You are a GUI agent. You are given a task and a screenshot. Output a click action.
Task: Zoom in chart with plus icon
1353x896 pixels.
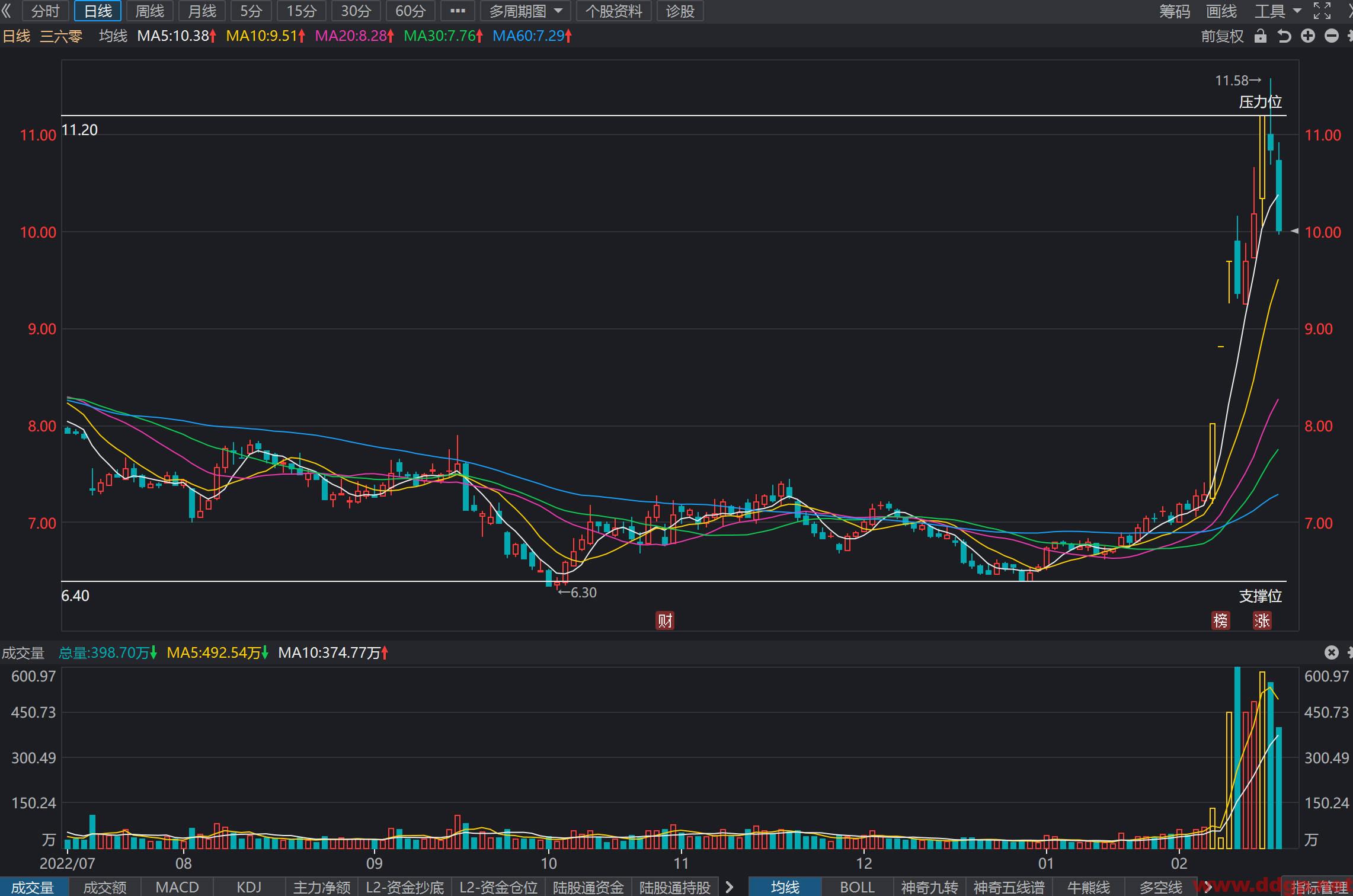(x=1308, y=36)
